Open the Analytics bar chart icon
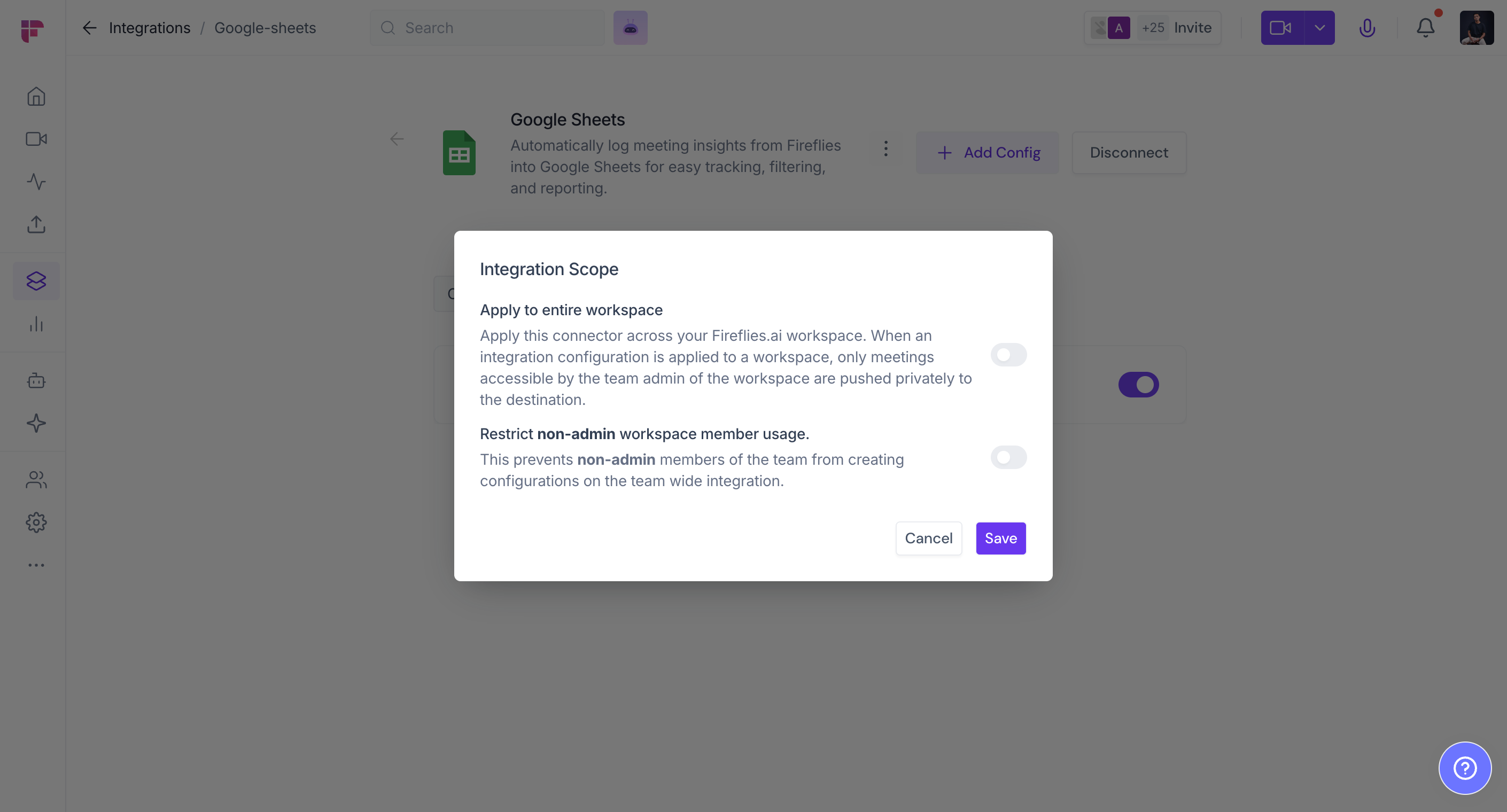This screenshot has height=812, width=1507. pyautogui.click(x=36, y=324)
